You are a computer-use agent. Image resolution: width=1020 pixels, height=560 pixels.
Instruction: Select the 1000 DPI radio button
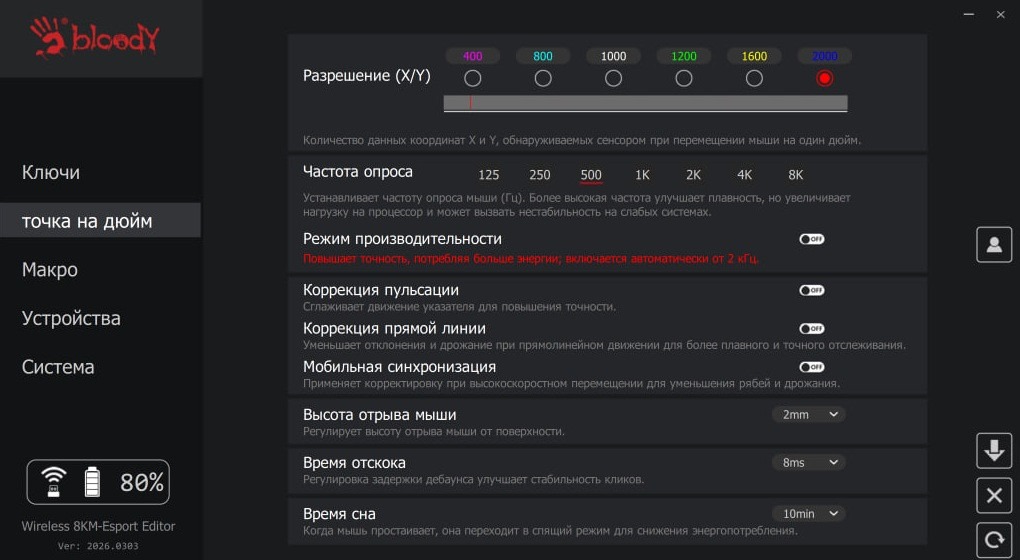pyautogui.click(x=613, y=79)
